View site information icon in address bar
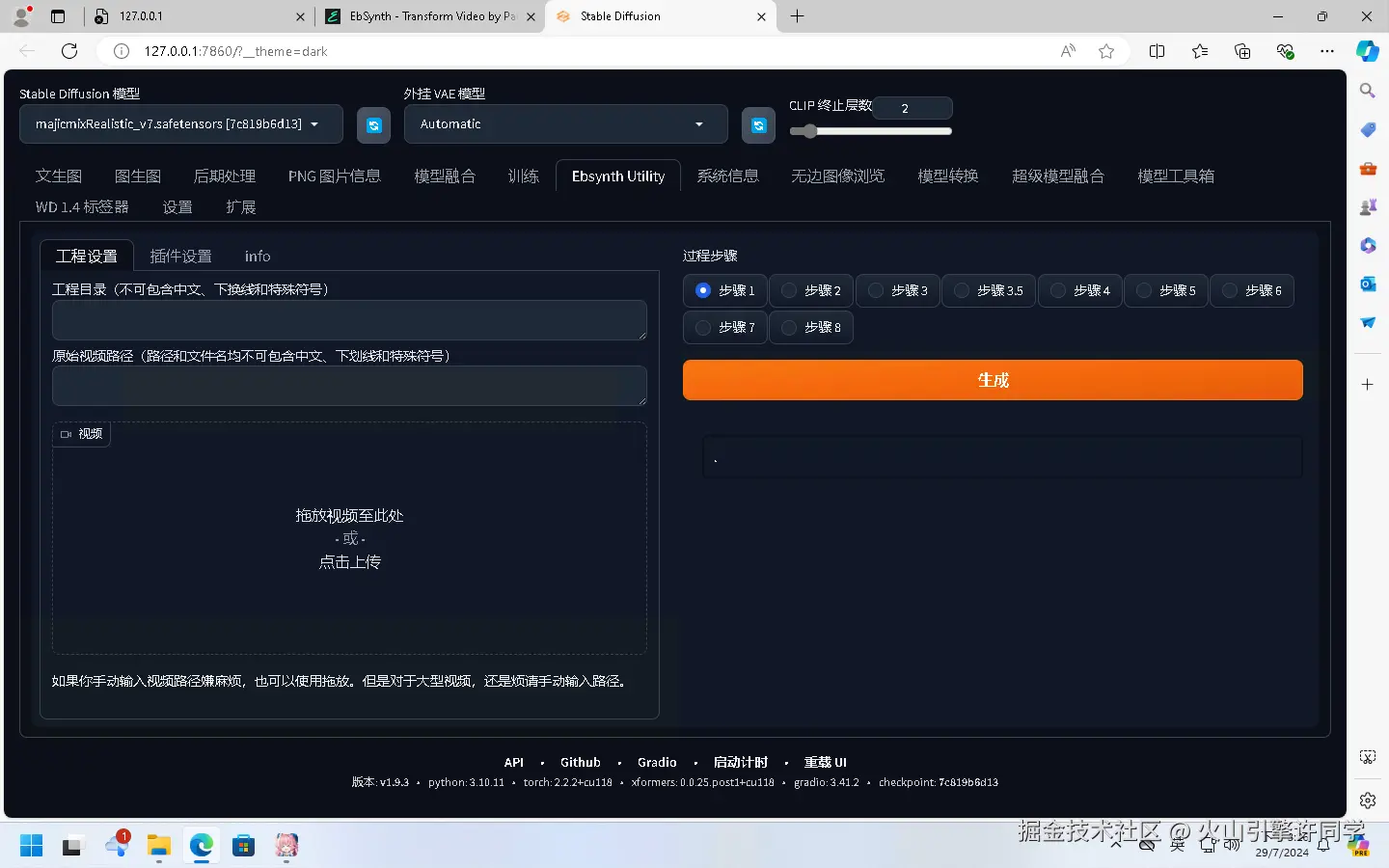 pyautogui.click(x=122, y=51)
